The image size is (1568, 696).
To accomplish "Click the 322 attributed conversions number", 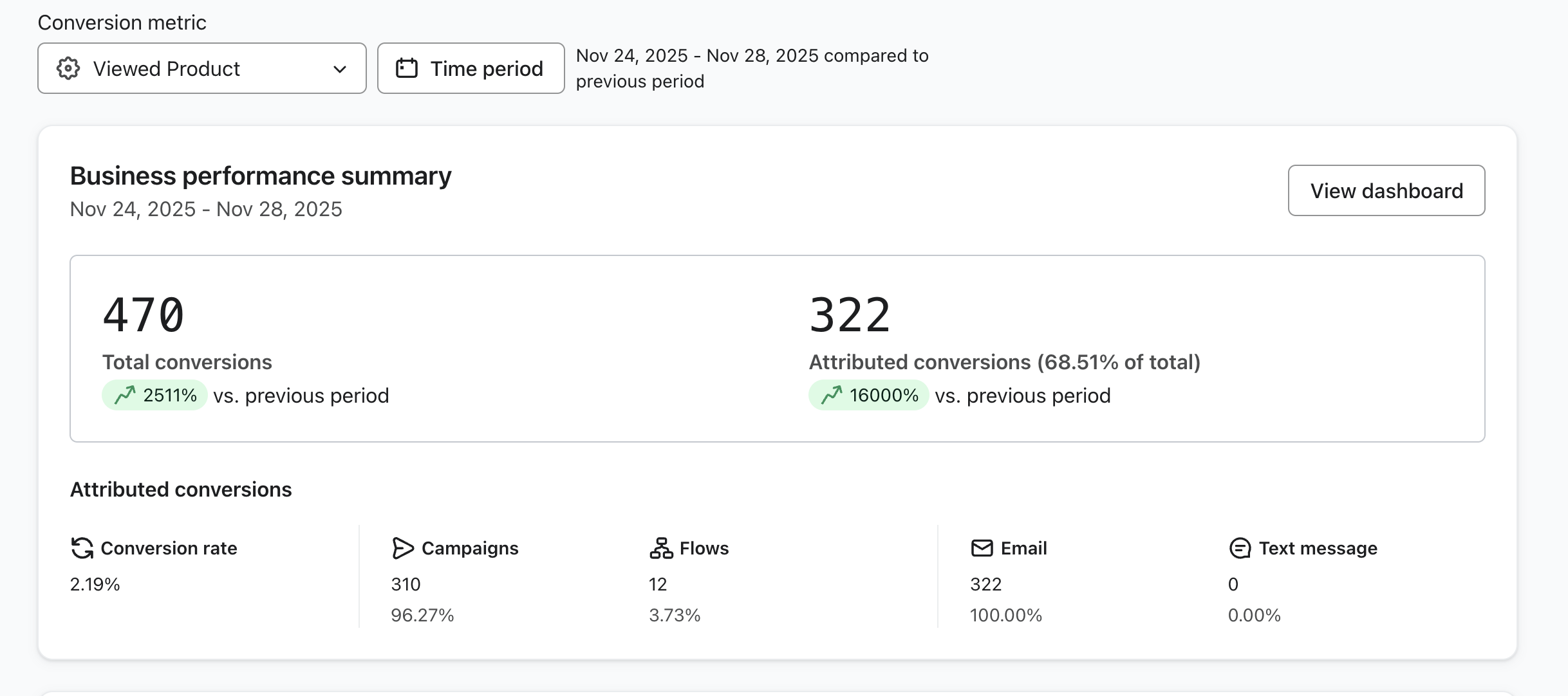I will (850, 315).
